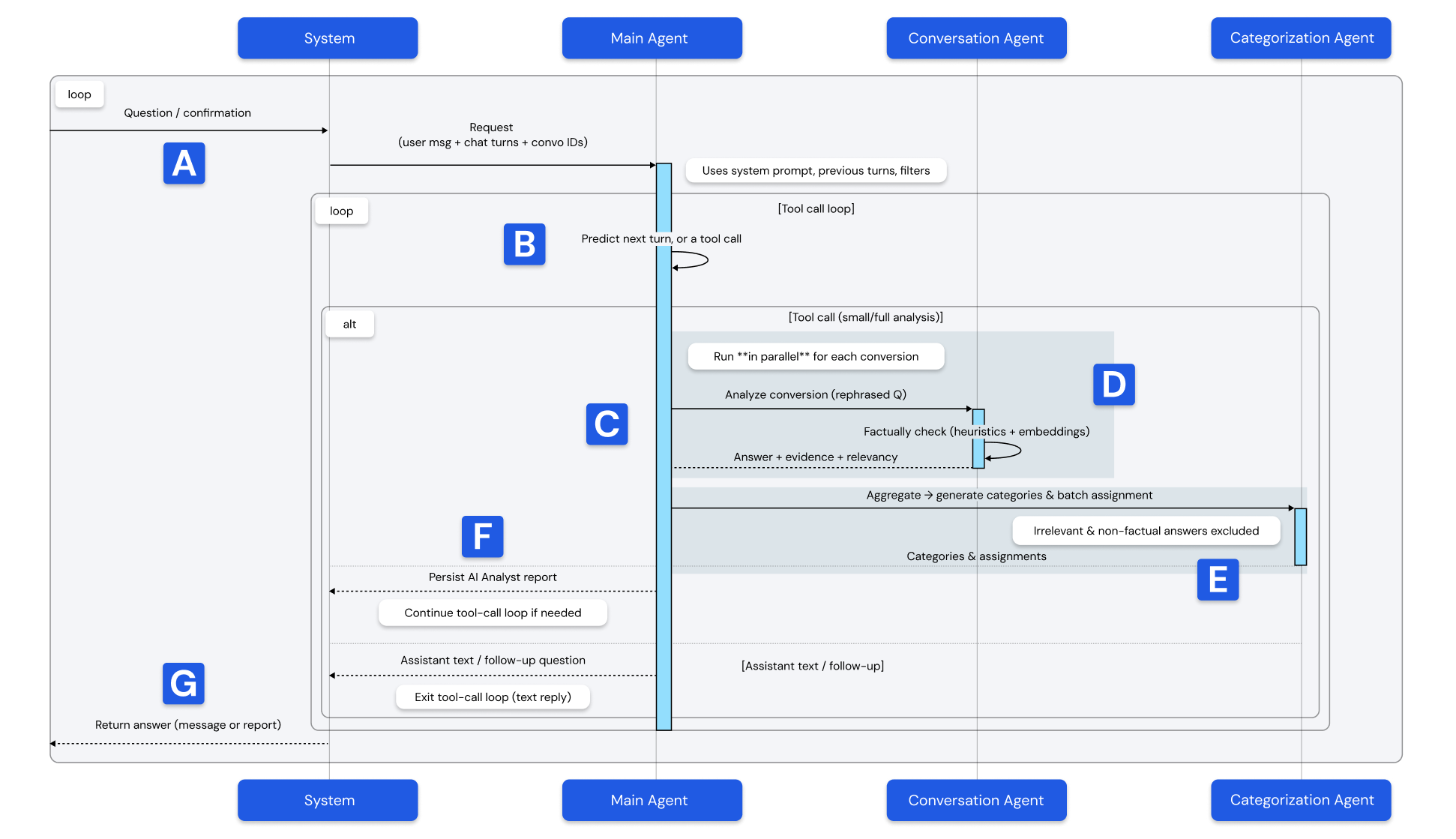Select 'Categories & assignments' reply label
Viewport: 1456px width, 839px height.
click(976, 556)
